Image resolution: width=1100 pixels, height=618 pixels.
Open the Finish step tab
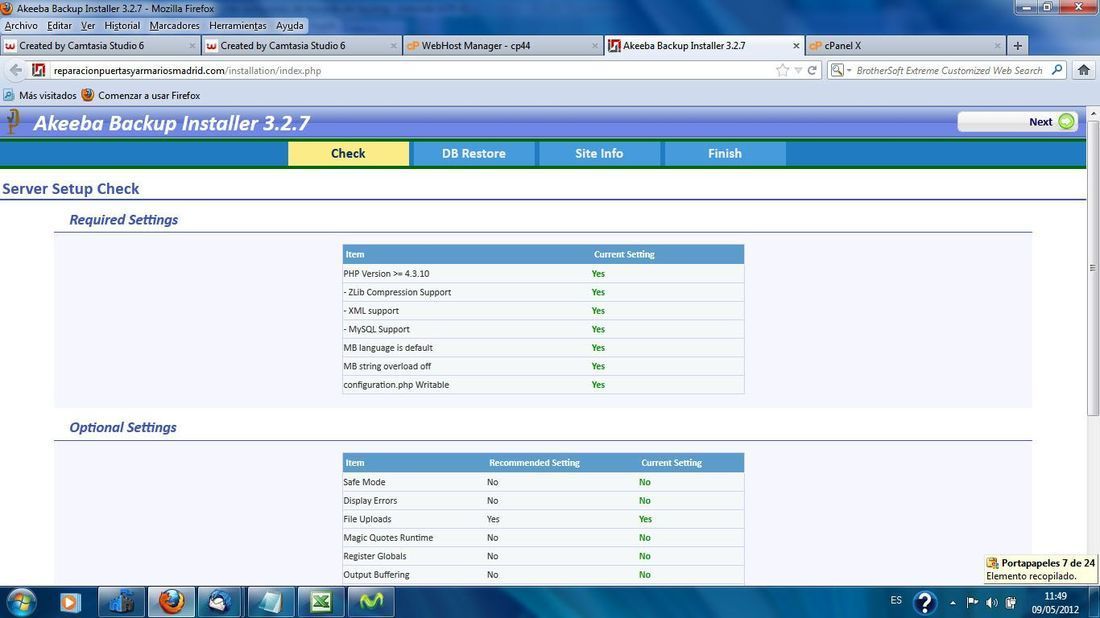[725, 154]
